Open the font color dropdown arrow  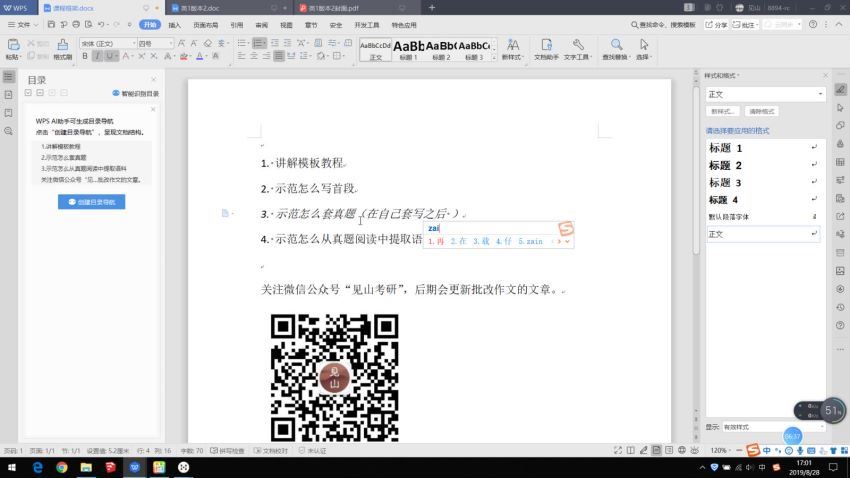(x=207, y=56)
